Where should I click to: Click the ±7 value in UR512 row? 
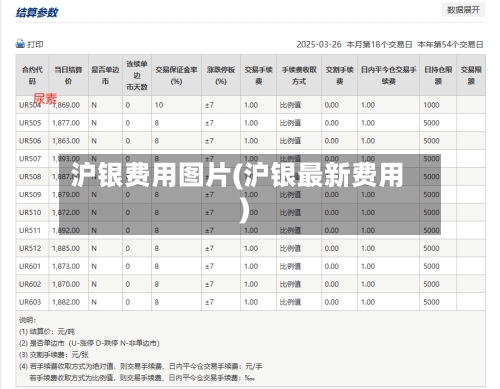(209, 248)
